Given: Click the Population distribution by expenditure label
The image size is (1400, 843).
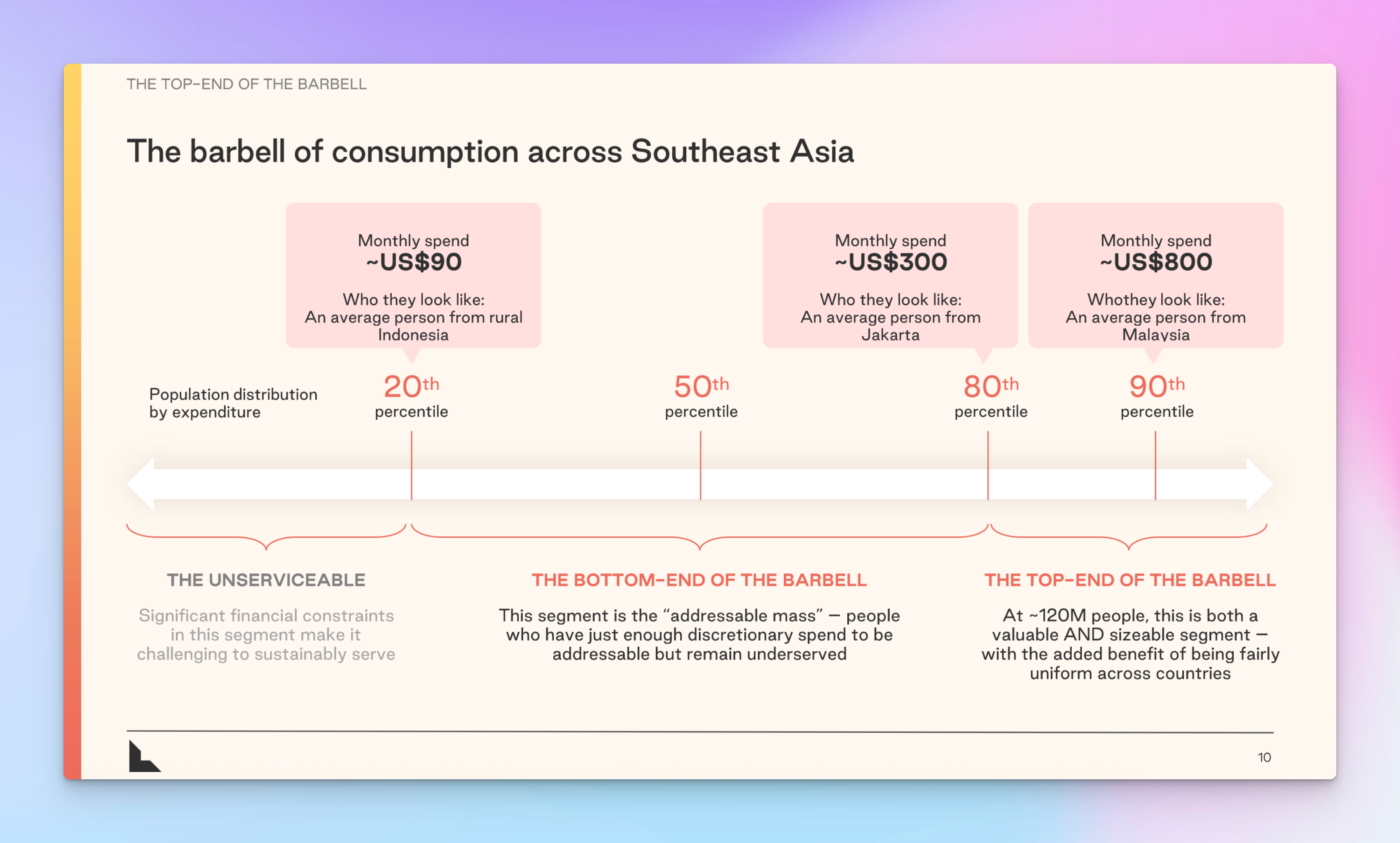Looking at the screenshot, I should (233, 403).
